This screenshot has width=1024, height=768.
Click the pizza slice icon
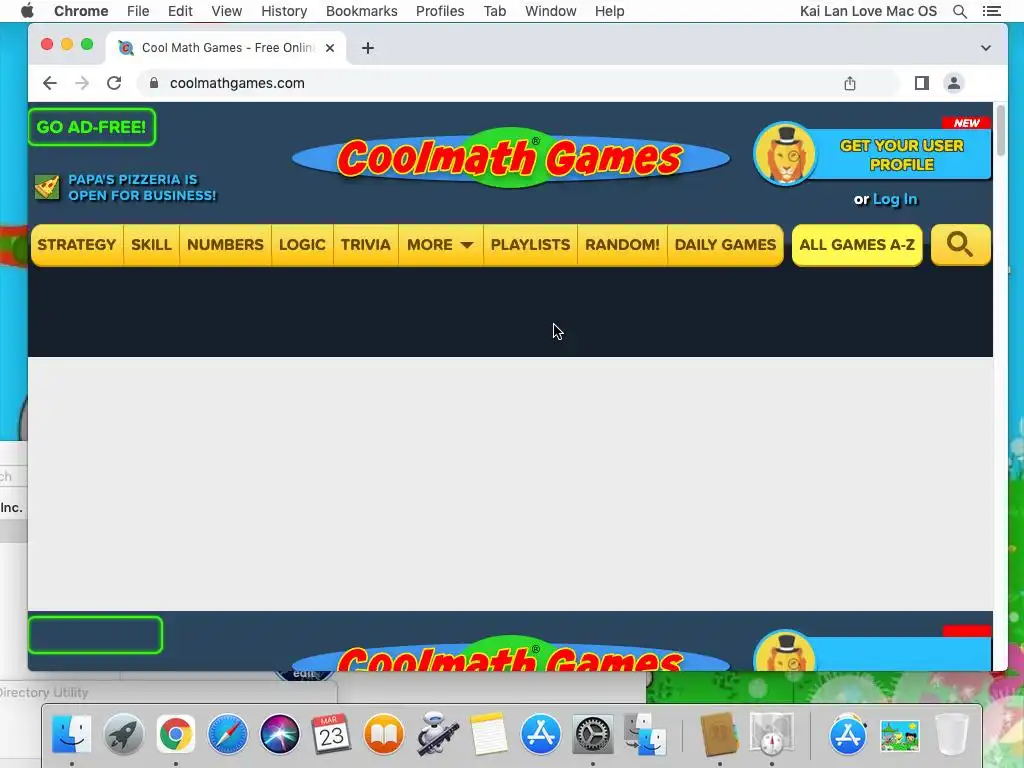pyautogui.click(x=47, y=187)
